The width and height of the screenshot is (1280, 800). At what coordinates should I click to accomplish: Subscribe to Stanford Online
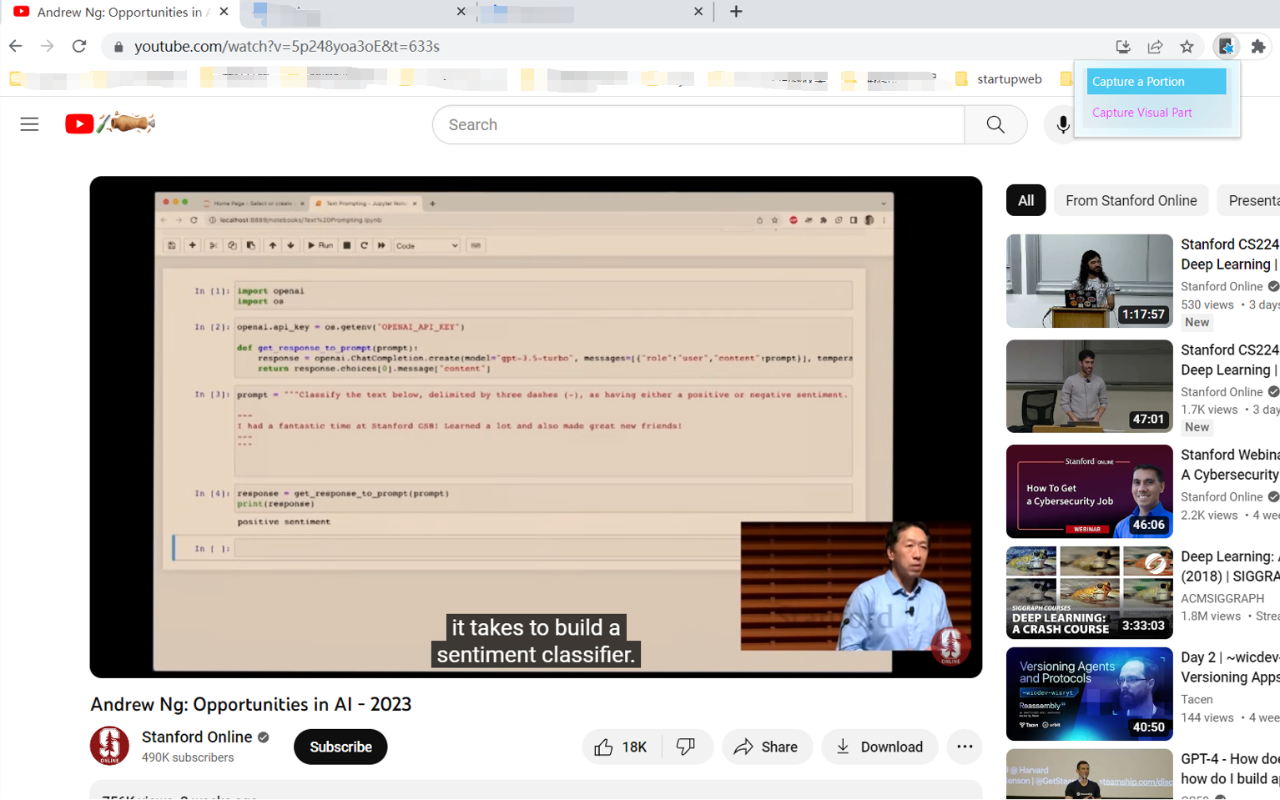tap(340, 747)
